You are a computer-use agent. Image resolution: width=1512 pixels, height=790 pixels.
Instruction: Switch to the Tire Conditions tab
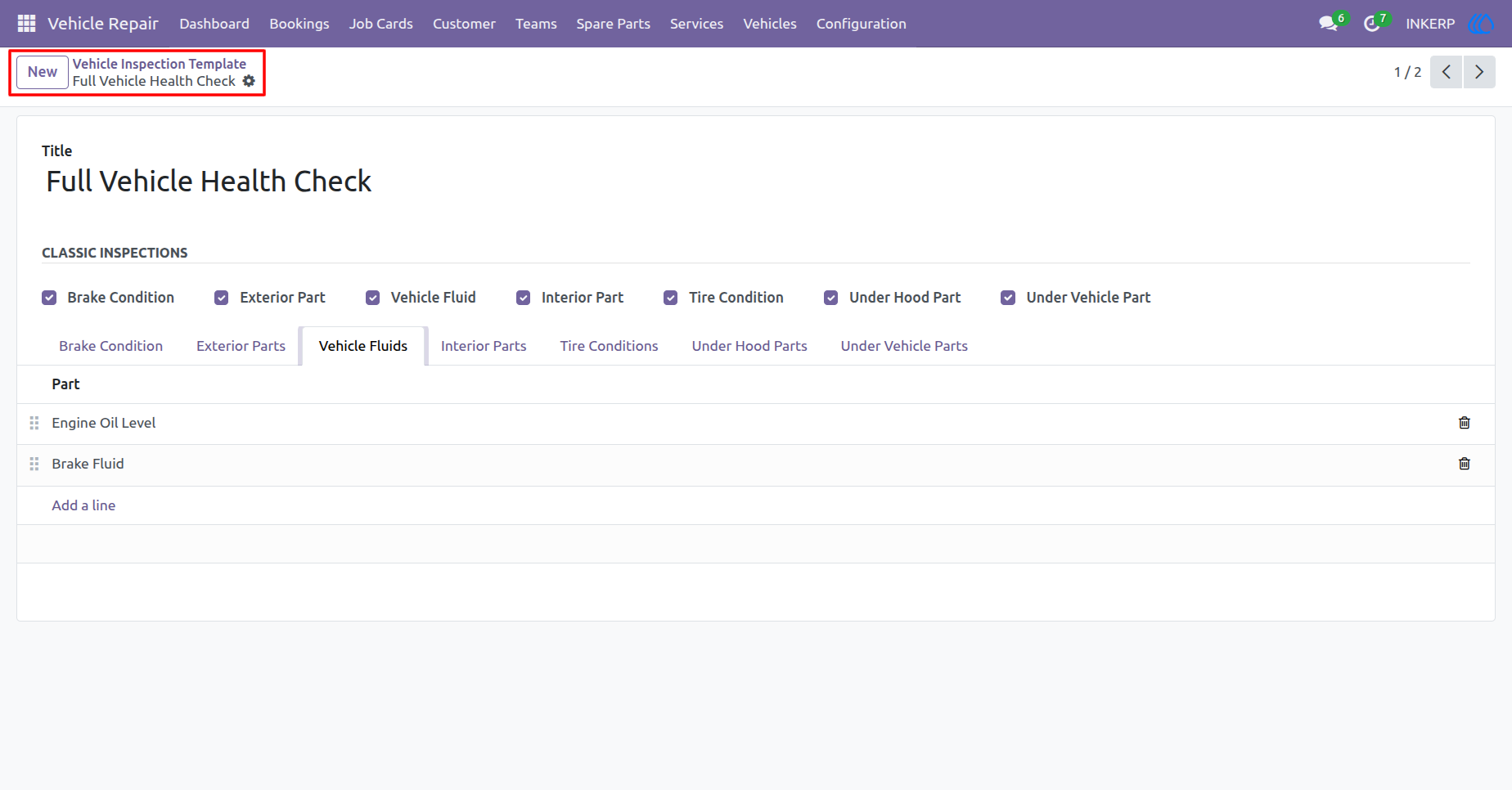(609, 346)
